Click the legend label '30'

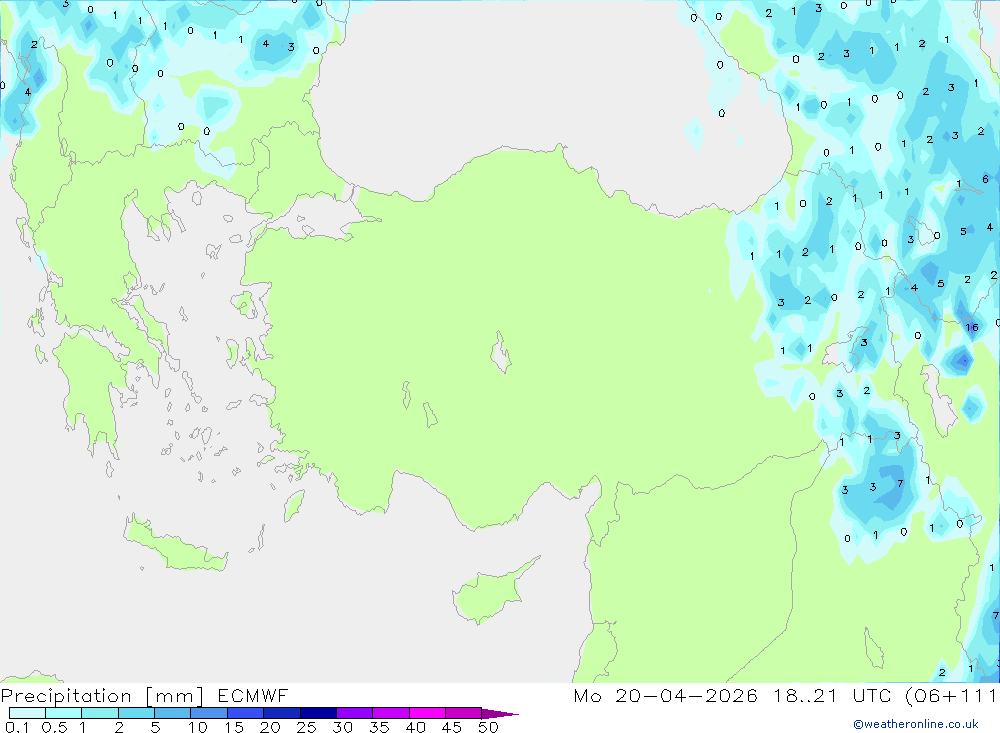[x=342, y=727]
